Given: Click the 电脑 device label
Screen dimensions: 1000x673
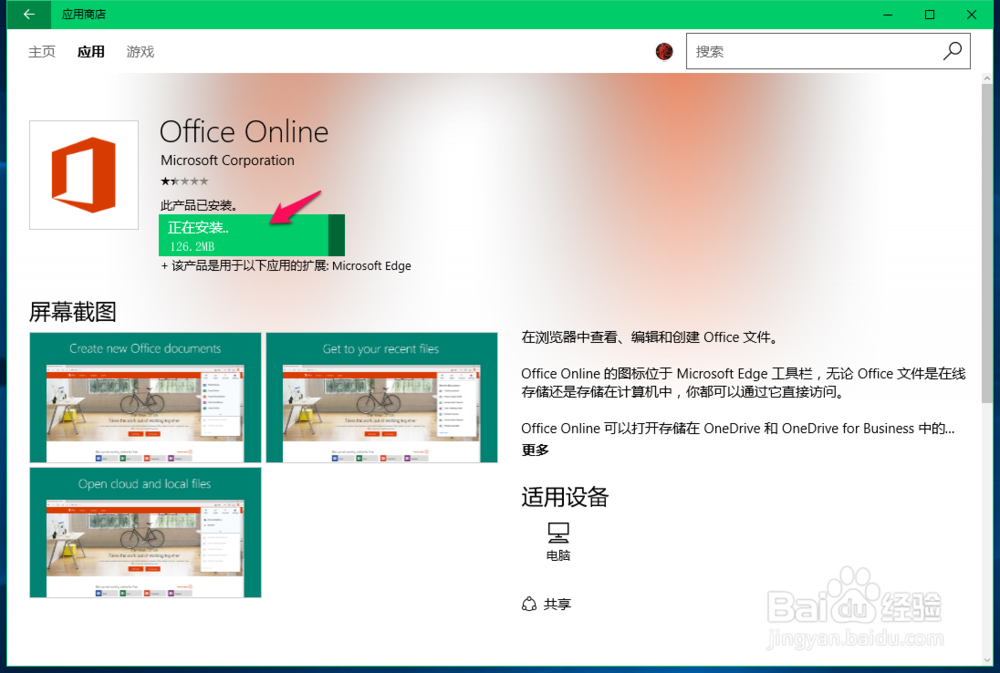Looking at the screenshot, I should pyautogui.click(x=558, y=556).
